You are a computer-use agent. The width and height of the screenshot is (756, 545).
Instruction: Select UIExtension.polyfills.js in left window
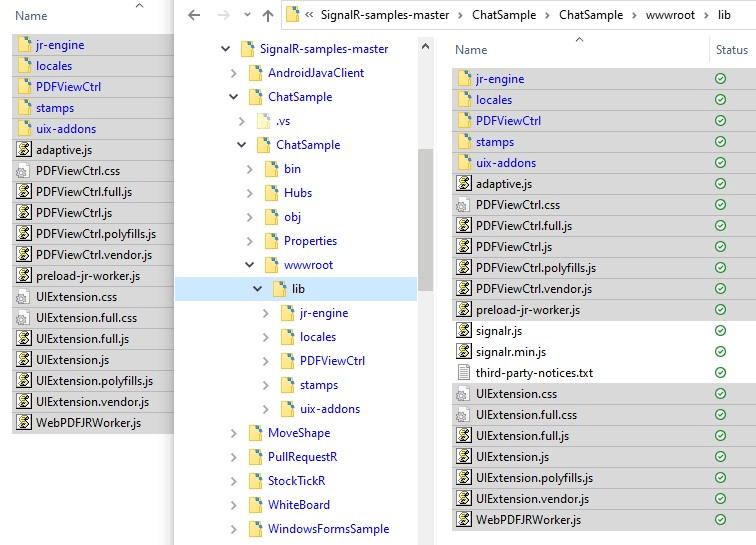(x=94, y=381)
